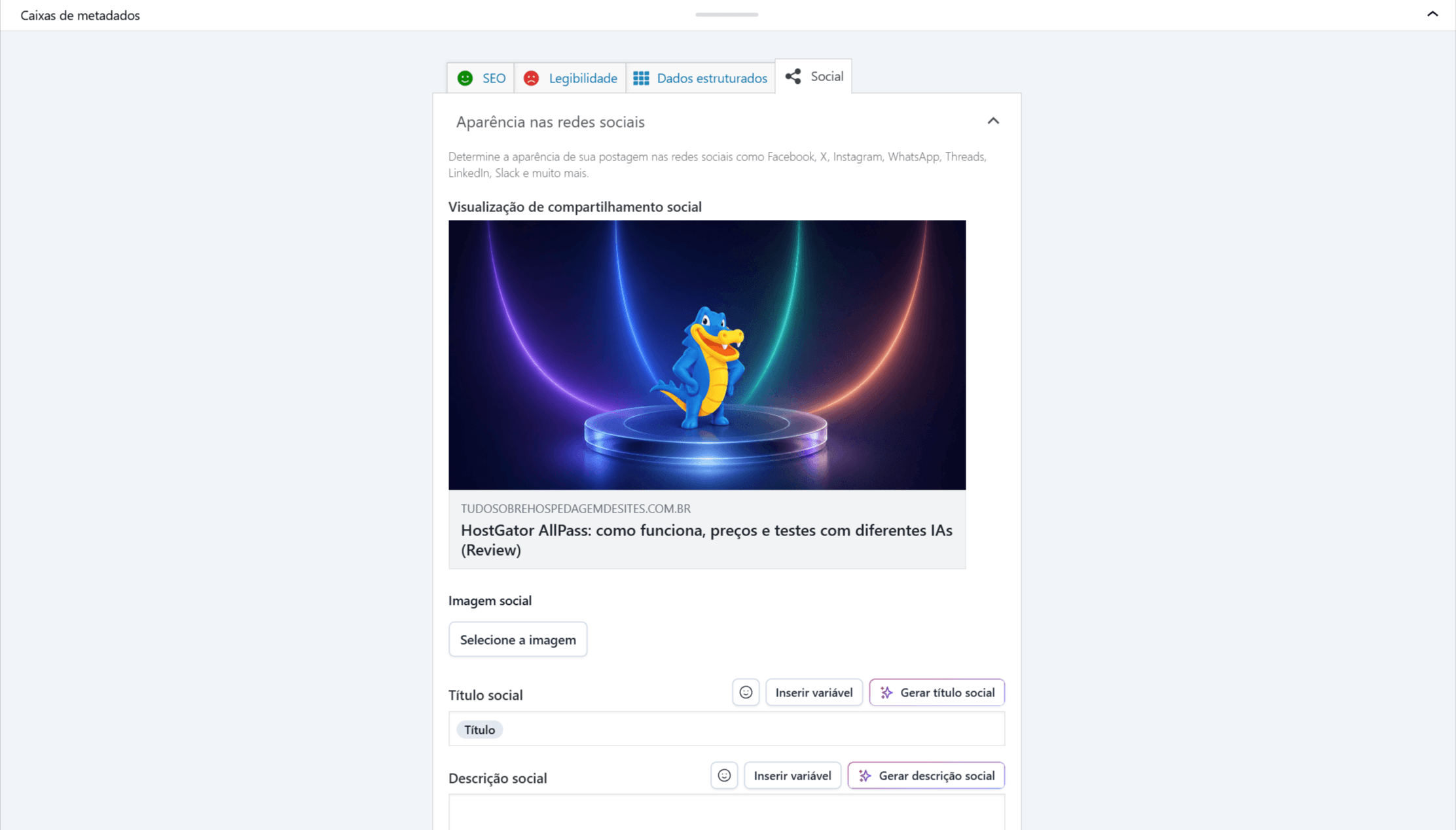The height and width of the screenshot is (830, 1456).
Task: Click the Gerar descrição social button
Action: click(926, 775)
